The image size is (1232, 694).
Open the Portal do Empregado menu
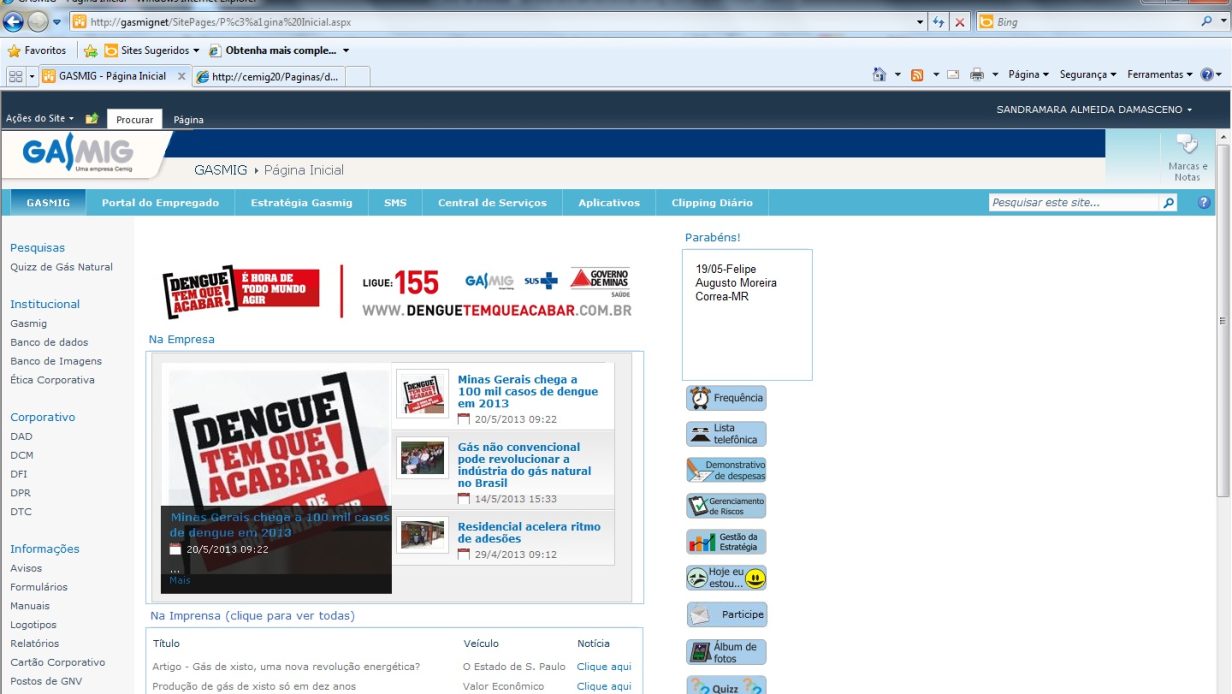(160, 203)
